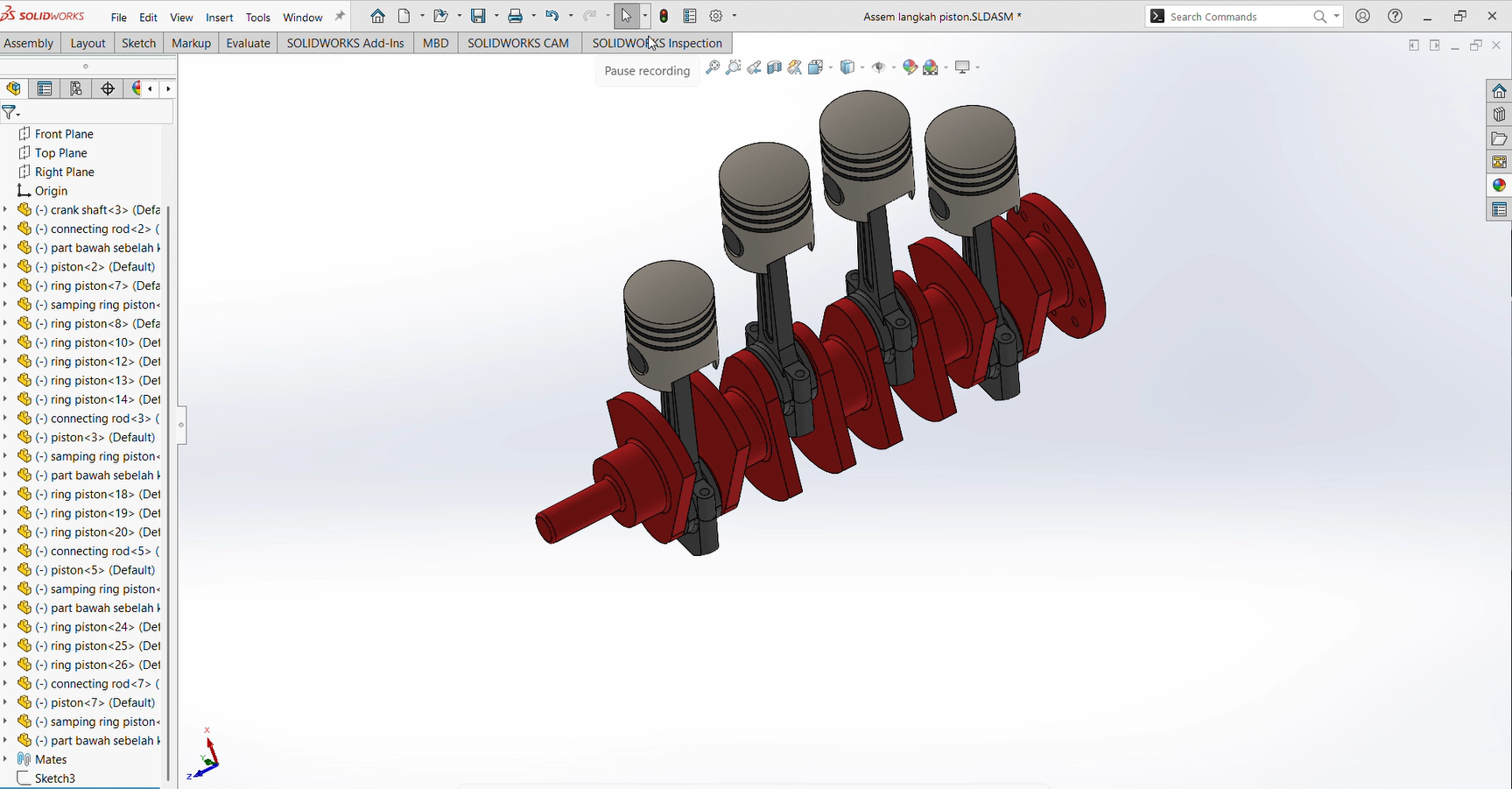
Task: Return to the Previous View
Action: click(x=754, y=67)
